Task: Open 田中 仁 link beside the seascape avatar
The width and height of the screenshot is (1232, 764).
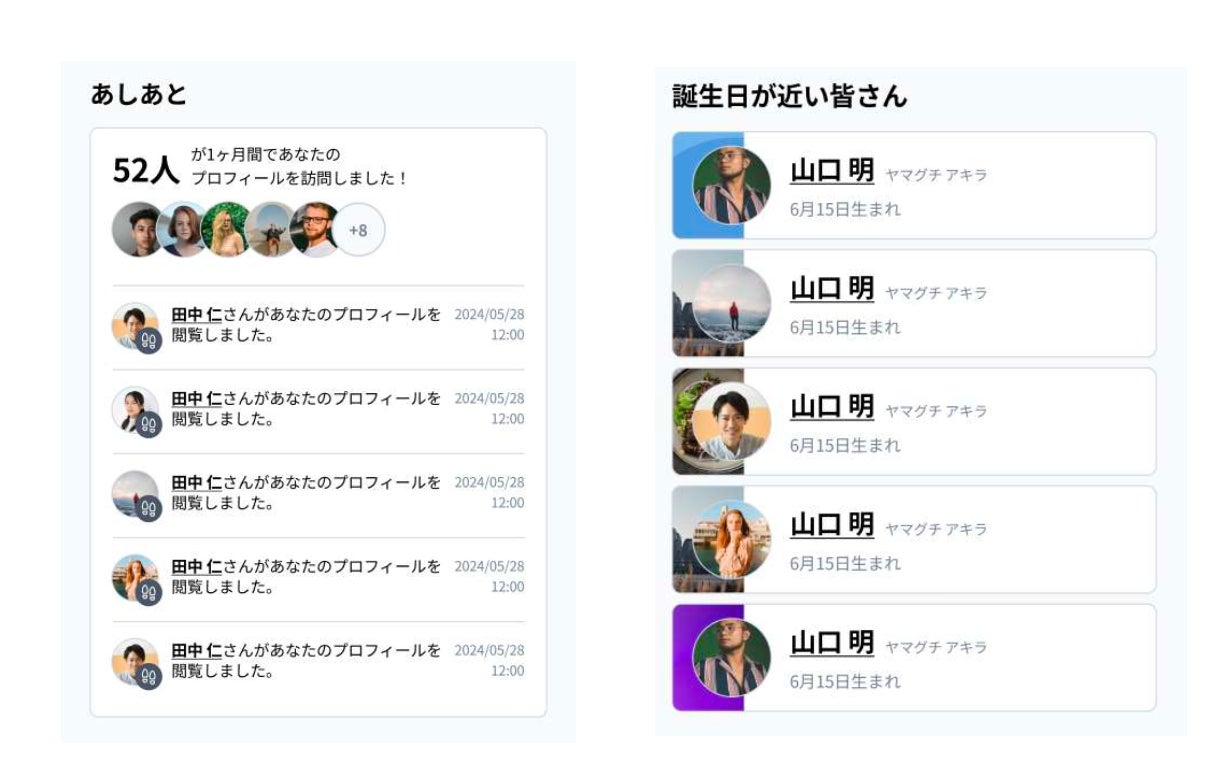Action: [x=197, y=483]
